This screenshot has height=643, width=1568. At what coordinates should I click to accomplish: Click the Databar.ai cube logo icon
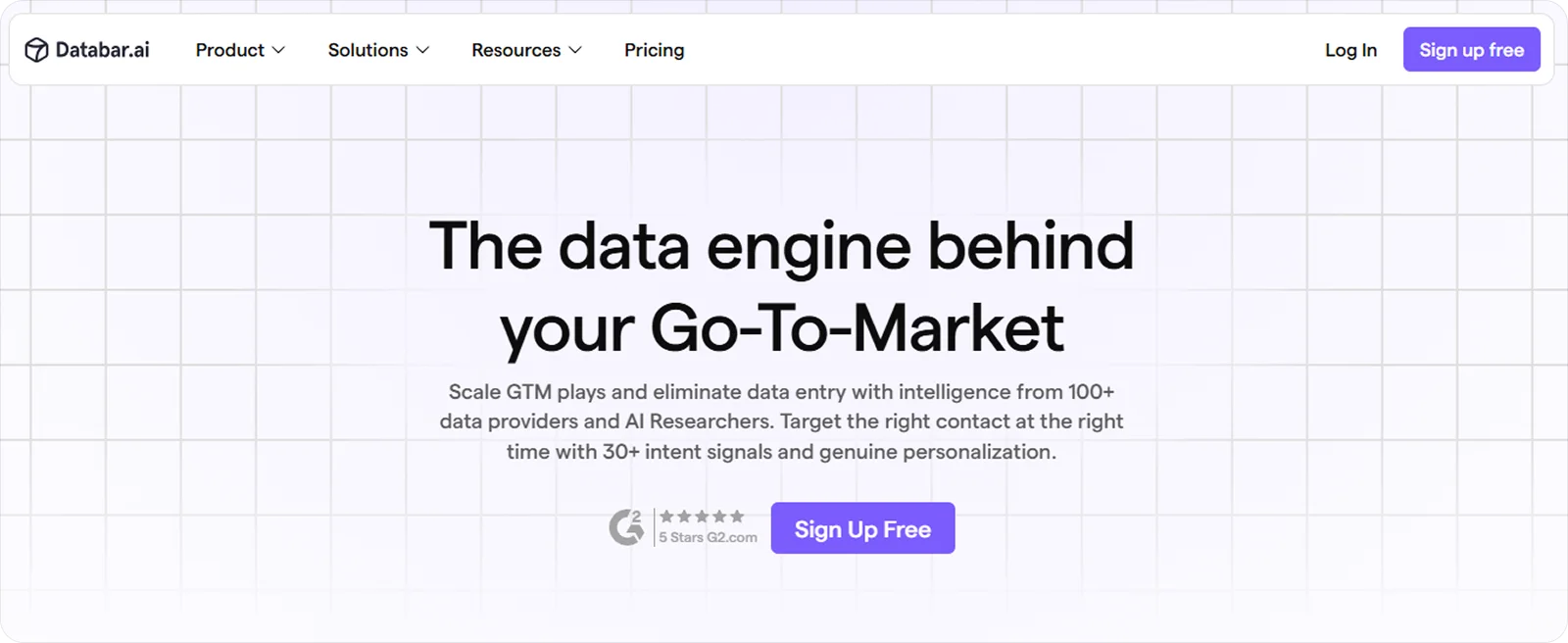[x=36, y=49]
